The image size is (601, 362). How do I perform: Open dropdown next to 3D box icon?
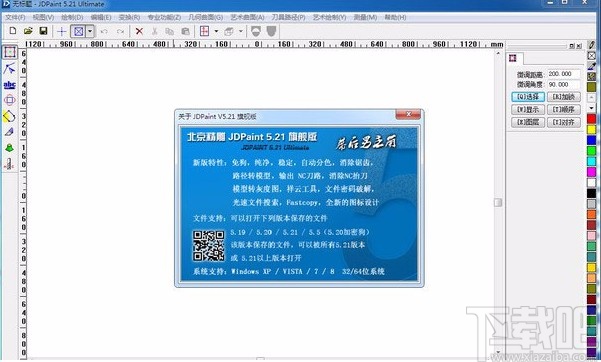click(x=241, y=31)
